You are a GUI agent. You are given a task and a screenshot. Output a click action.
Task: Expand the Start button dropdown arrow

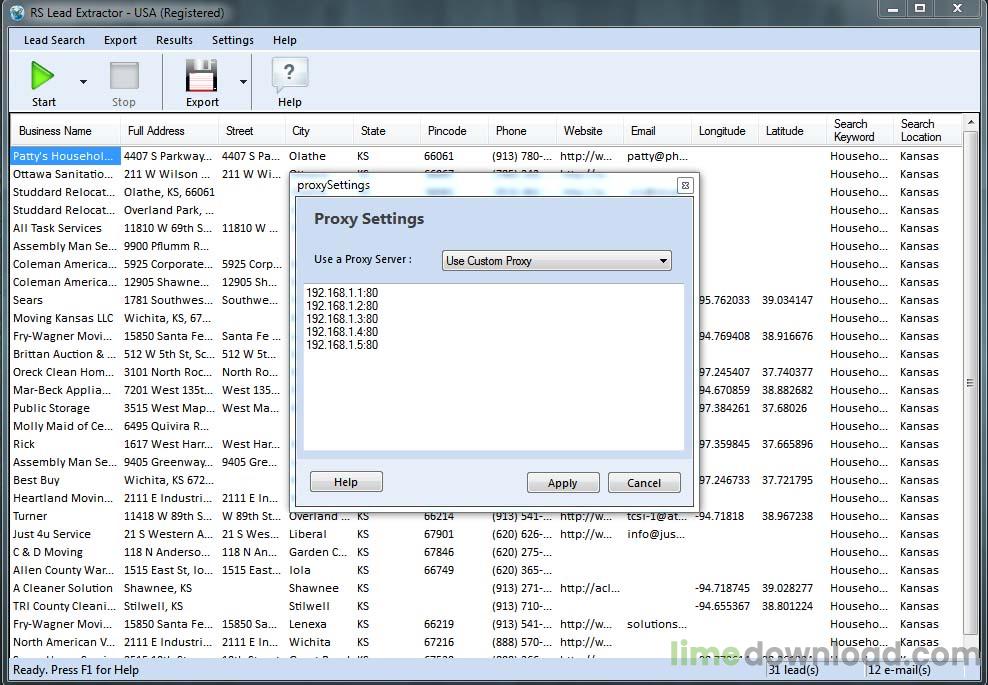click(83, 82)
